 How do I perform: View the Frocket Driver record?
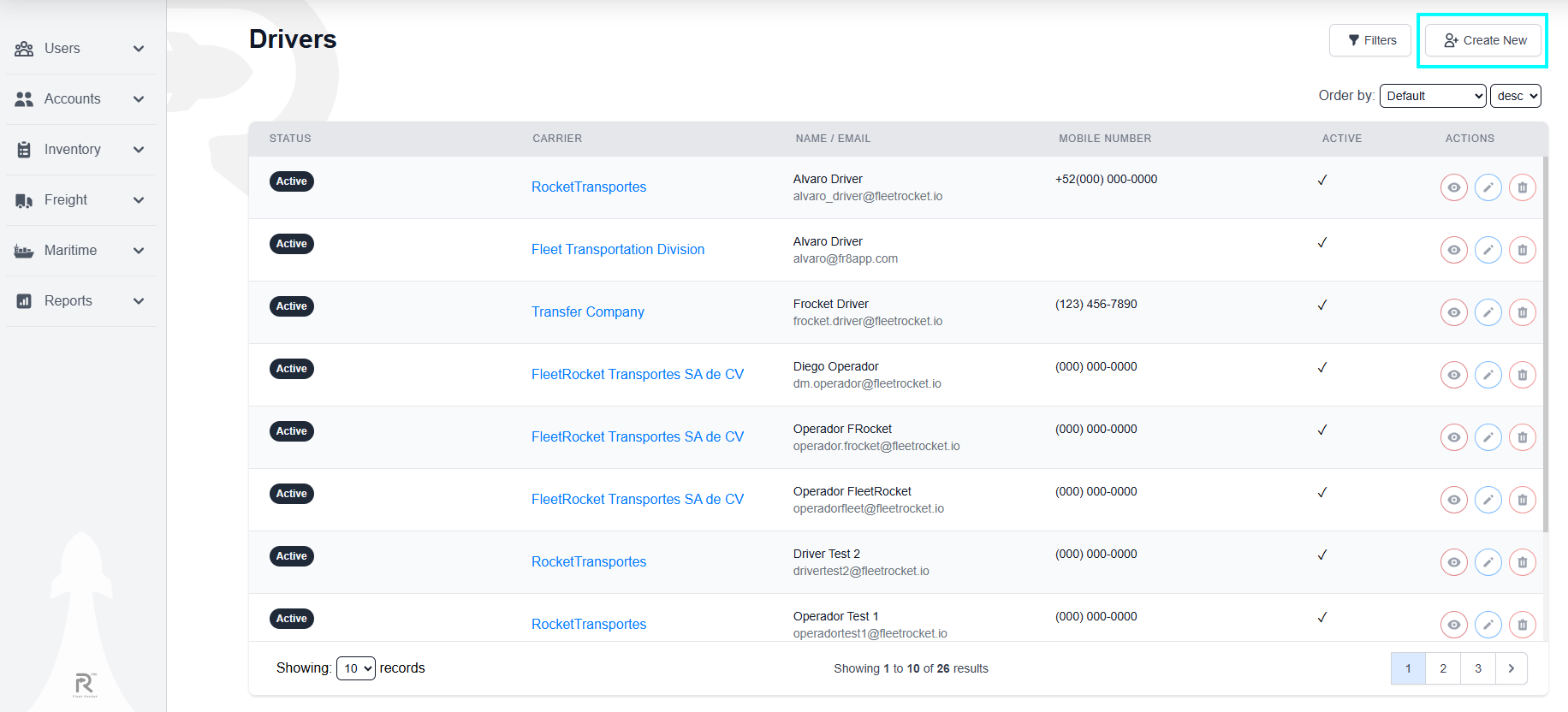click(x=1453, y=312)
